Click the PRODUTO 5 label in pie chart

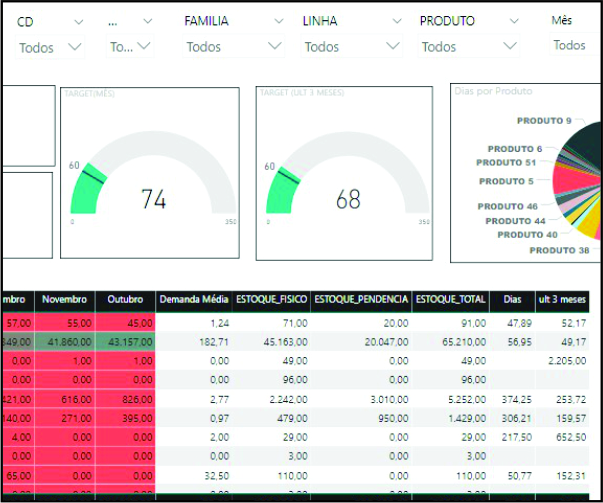click(506, 181)
